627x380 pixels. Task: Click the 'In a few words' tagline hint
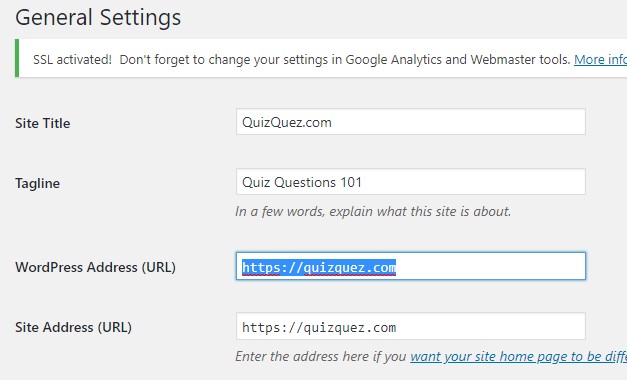pos(373,211)
